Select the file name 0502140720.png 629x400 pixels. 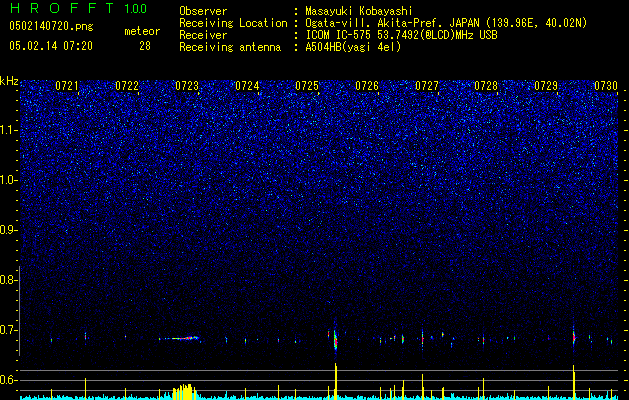tap(51, 27)
